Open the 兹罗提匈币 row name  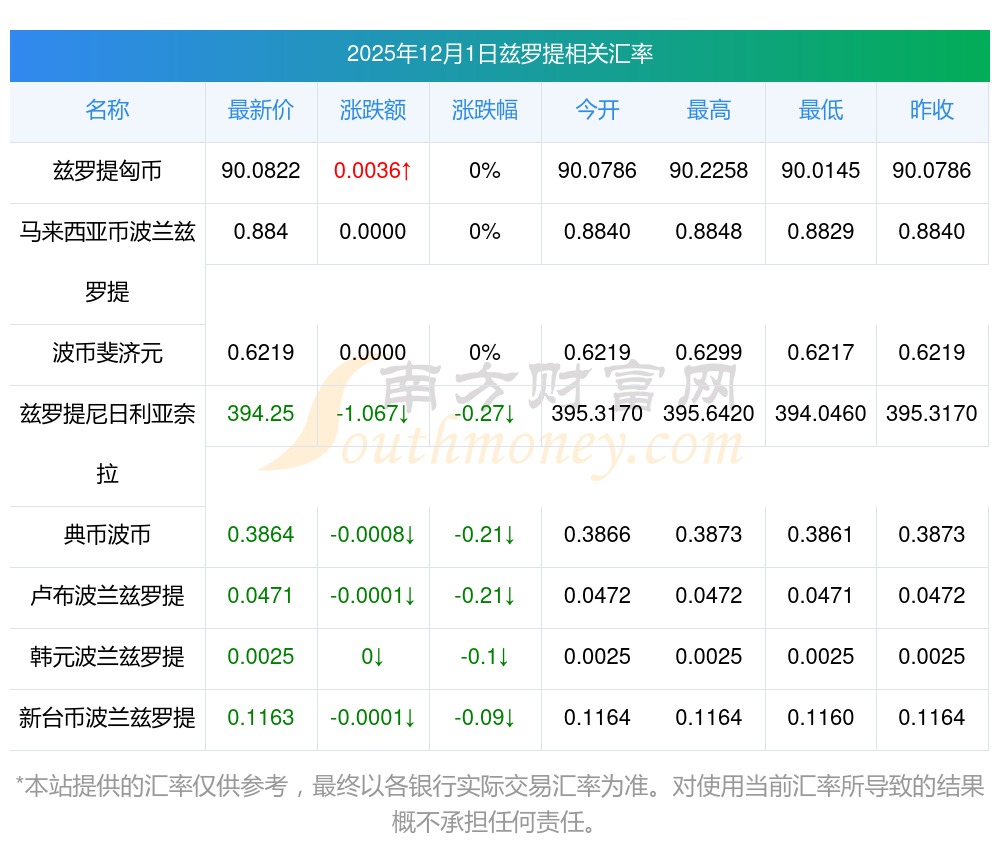pyautogui.click(x=107, y=171)
